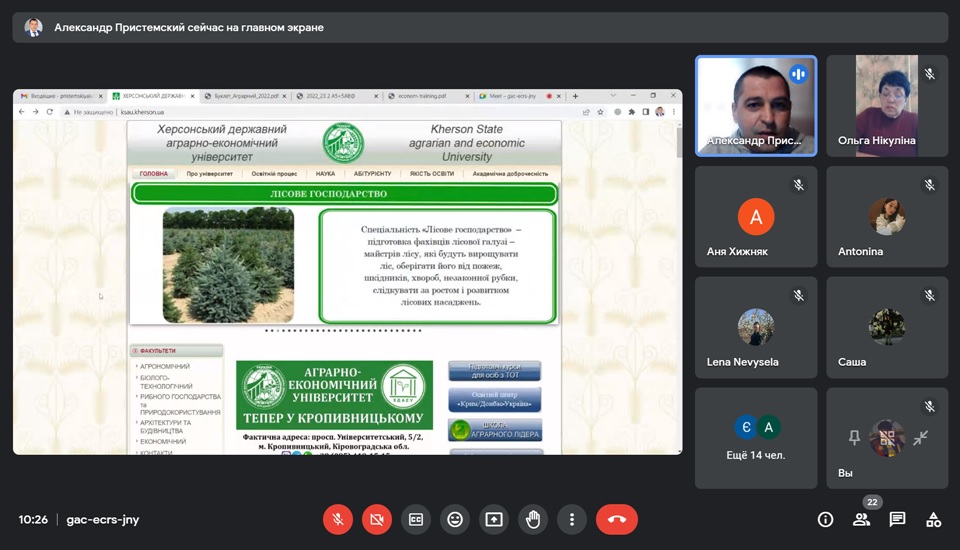Viewport: 960px width, 550px height.
Task: Expand the 'АГРОНОМІЧНИЙ' faculty item
Action: [x=165, y=366]
